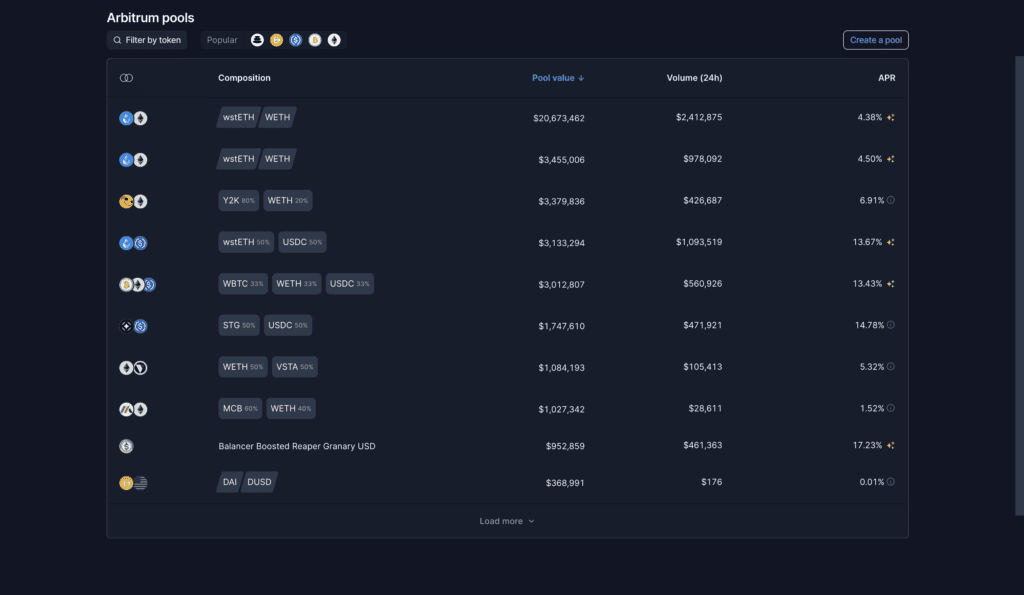Click the volume value $1,093,519
The width and height of the screenshot is (1024, 595).
(x=699, y=242)
